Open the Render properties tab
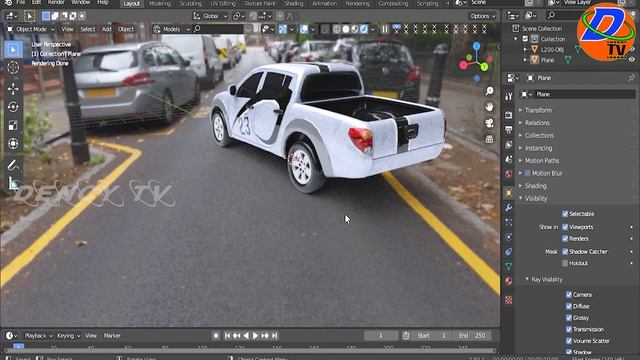 [509, 115]
